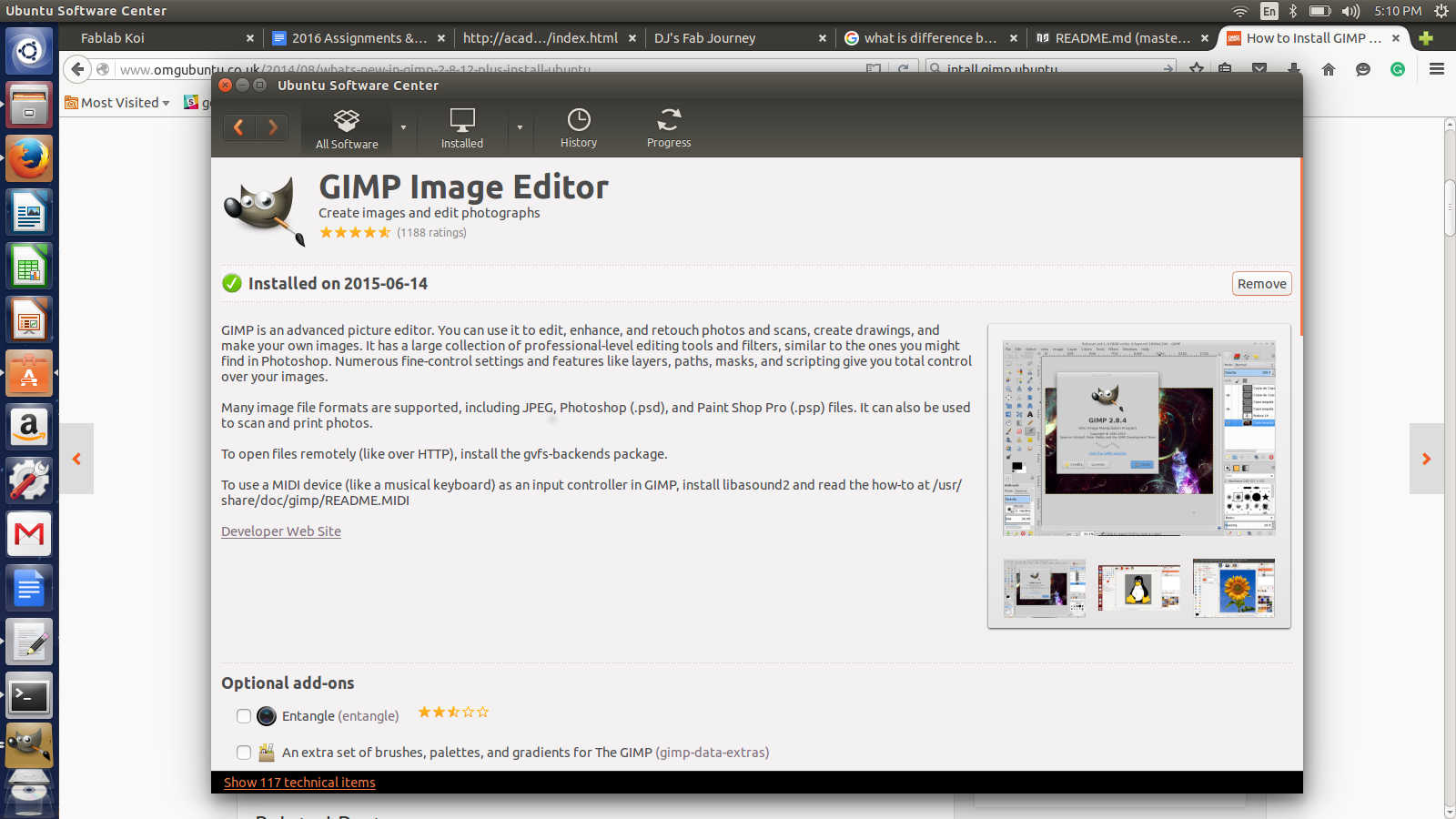Viewport: 1456px width, 819px height.
Task: Click the Remove button for GIMP
Action: pyautogui.click(x=1262, y=284)
